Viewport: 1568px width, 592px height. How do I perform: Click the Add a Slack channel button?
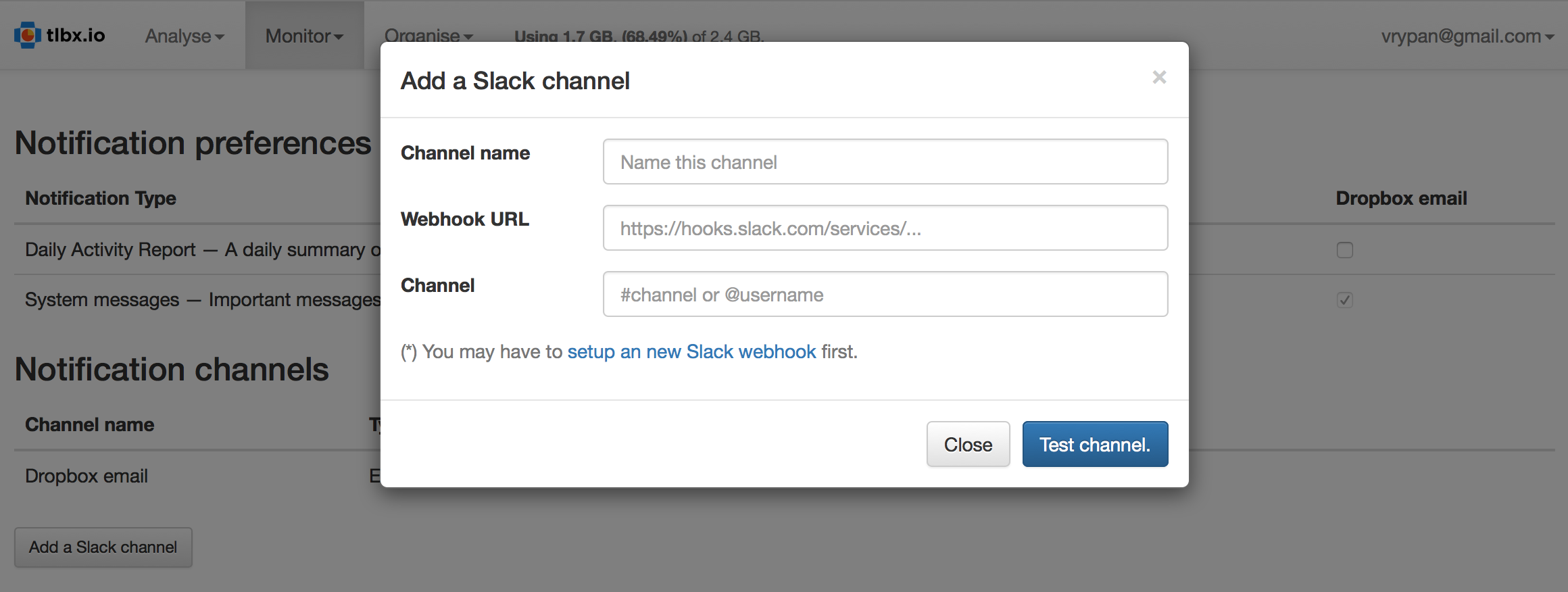103,547
